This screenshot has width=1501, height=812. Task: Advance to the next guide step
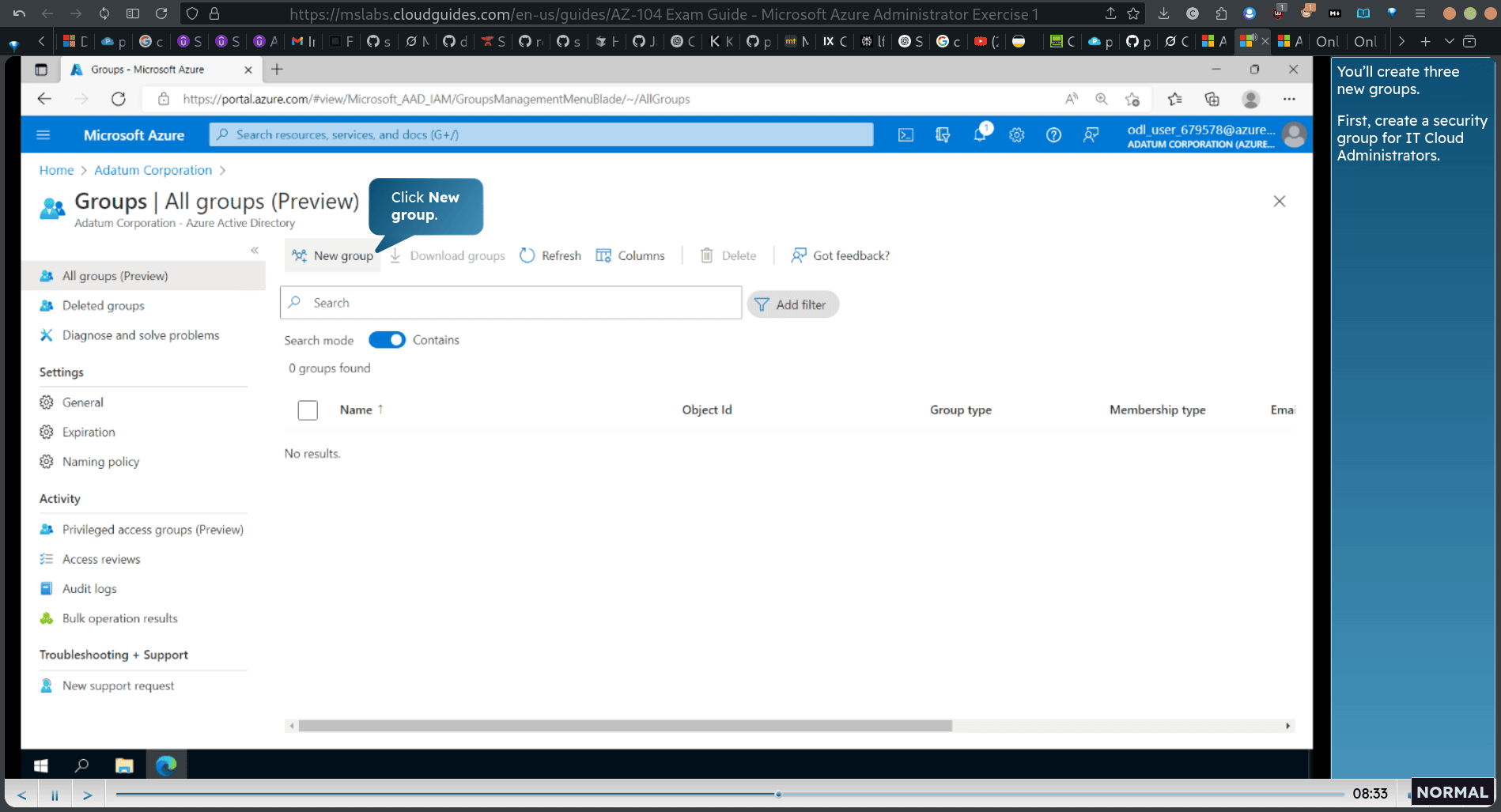[x=88, y=795]
